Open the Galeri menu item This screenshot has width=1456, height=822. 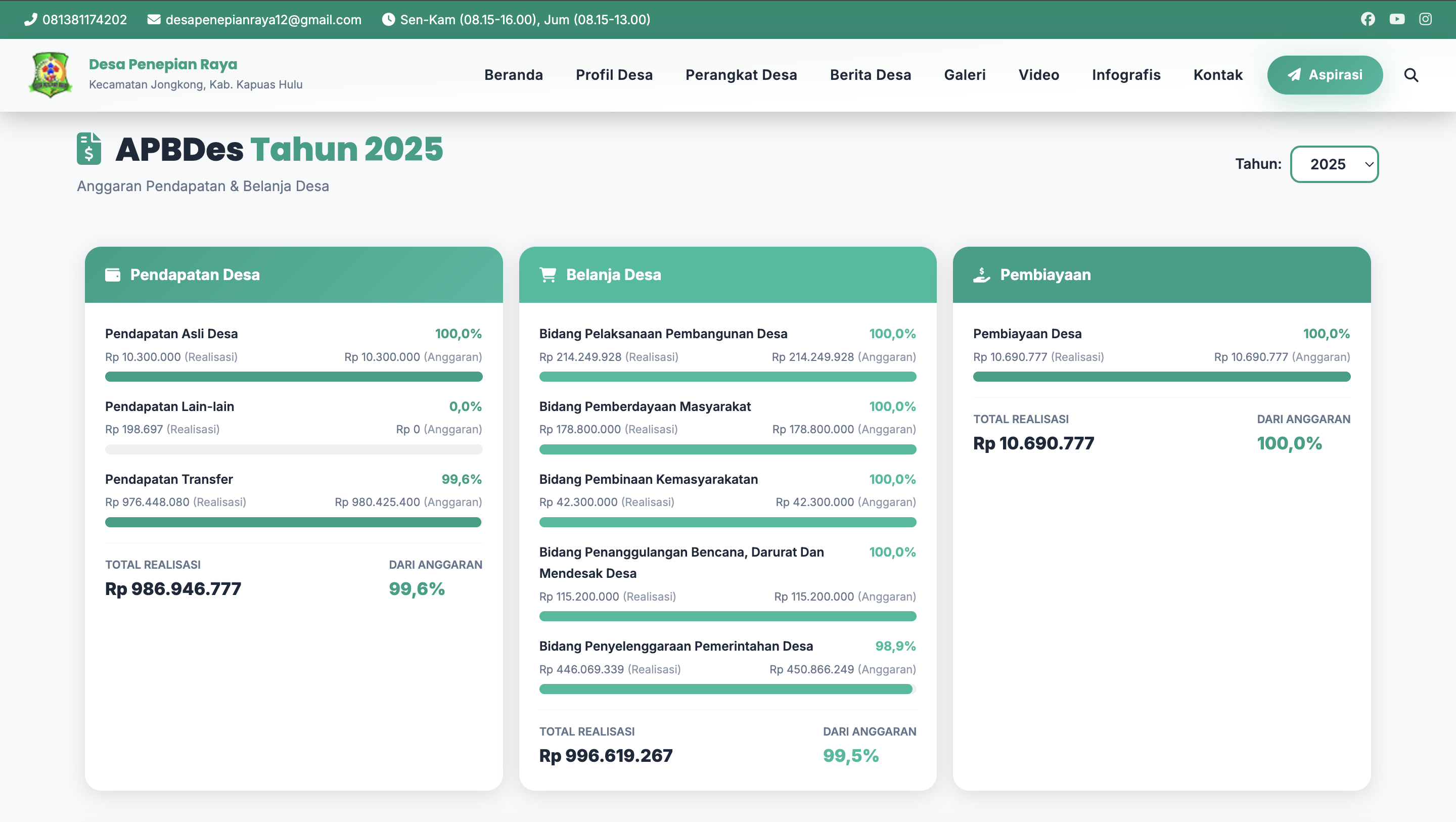(x=964, y=75)
